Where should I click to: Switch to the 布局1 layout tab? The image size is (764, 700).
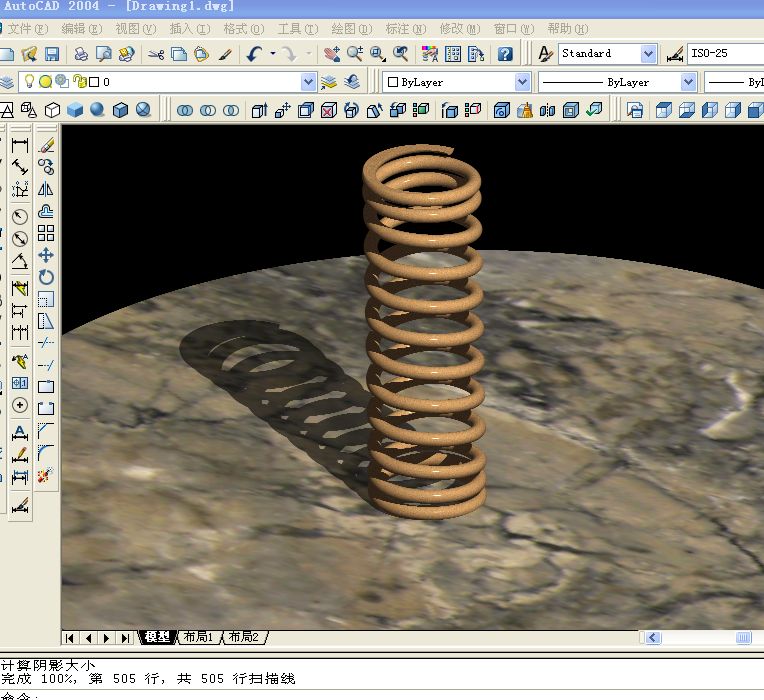click(x=199, y=637)
